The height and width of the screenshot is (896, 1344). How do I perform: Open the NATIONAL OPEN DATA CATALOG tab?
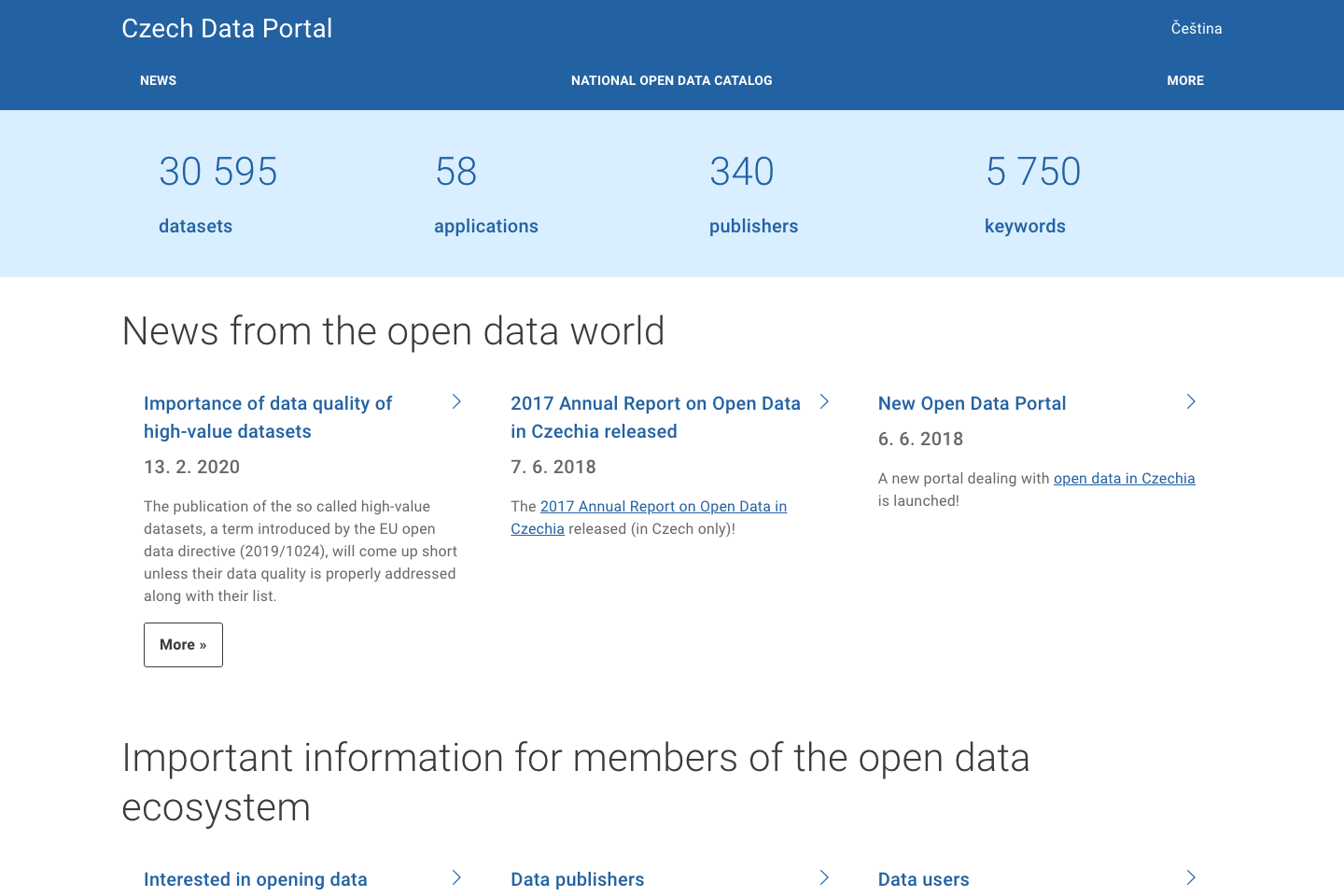pyautogui.click(x=671, y=80)
